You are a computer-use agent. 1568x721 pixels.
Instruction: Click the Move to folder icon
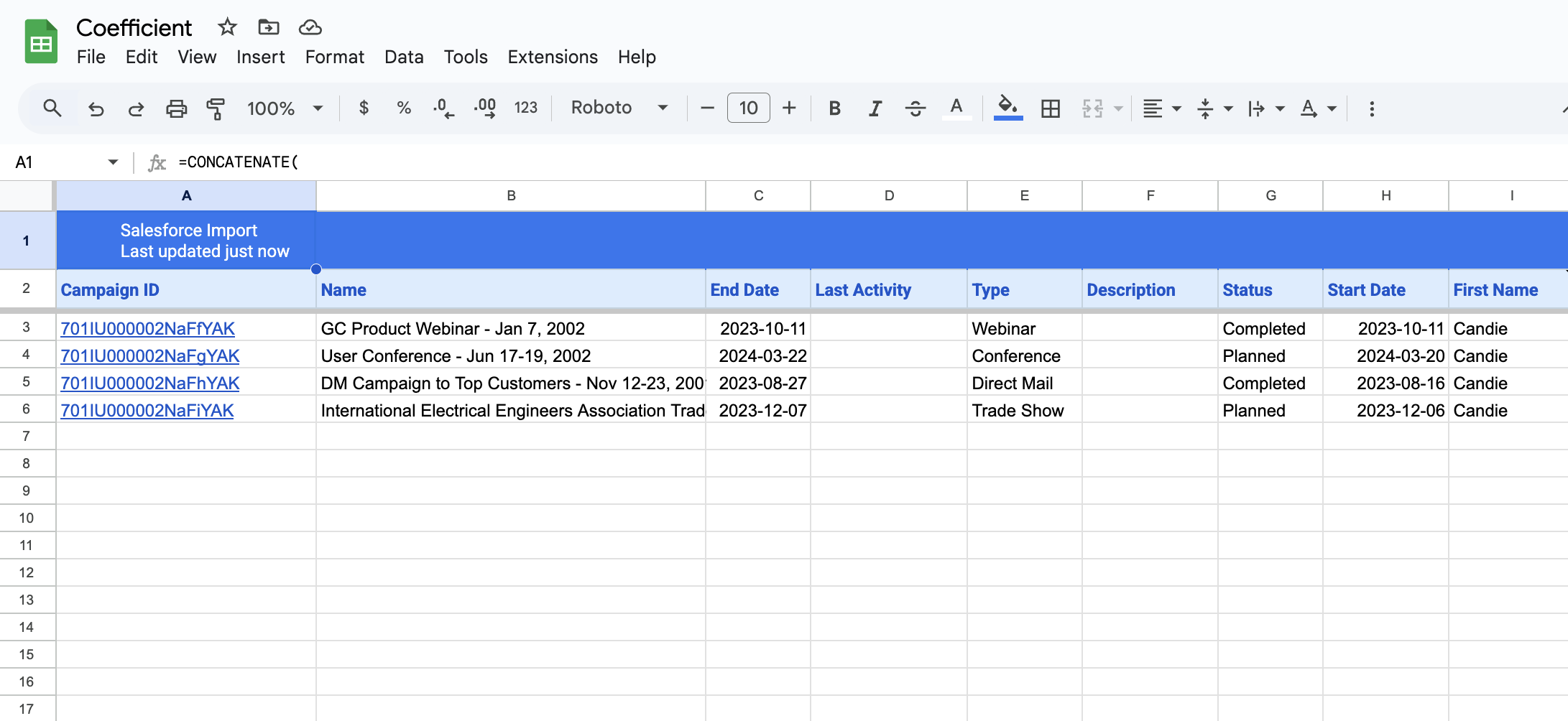268,27
